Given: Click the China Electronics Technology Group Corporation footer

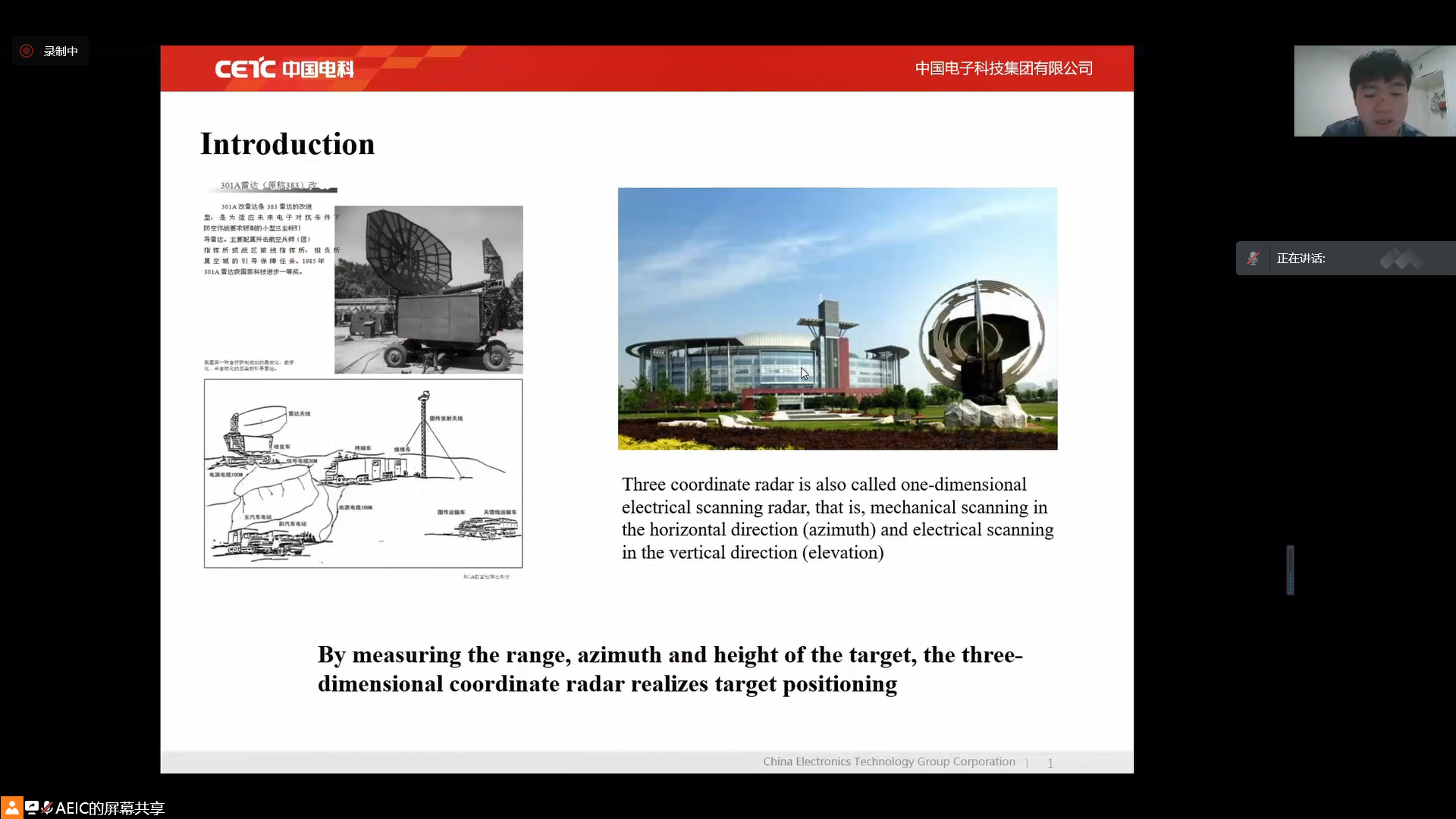Looking at the screenshot, I should click(x=889, y=761).
